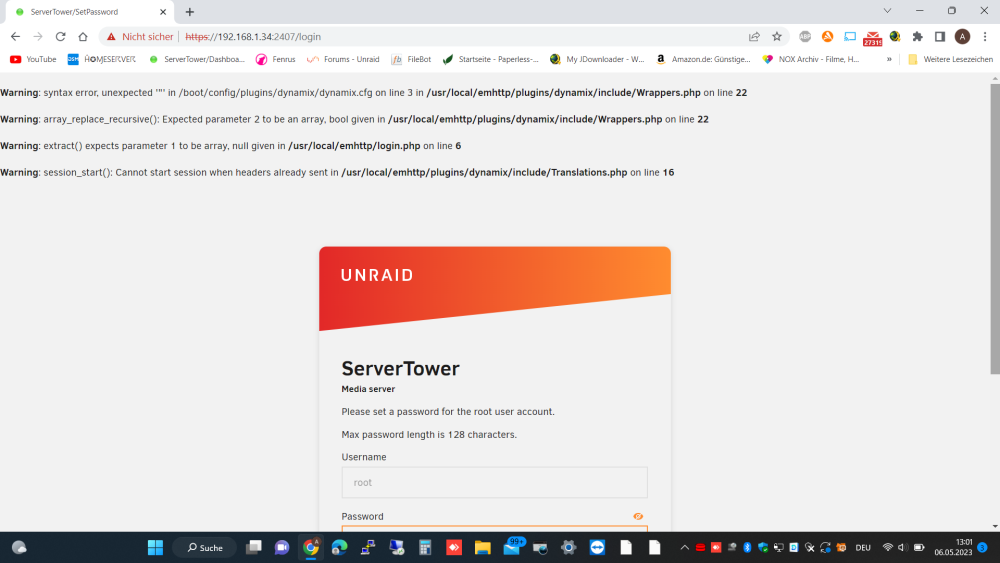1000x563 pixels.
Task: Click the 'Max password length is 128 characters.' text
Action: [429, 435]
